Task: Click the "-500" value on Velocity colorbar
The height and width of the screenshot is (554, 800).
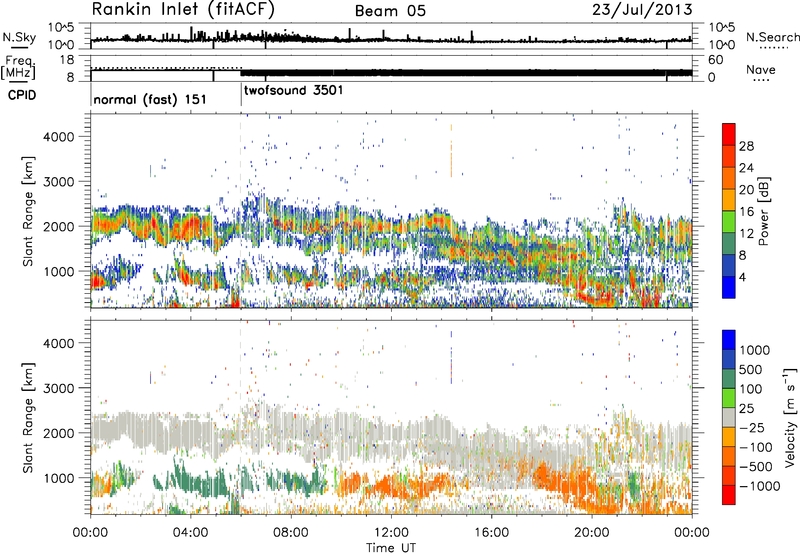Action: 756,467
